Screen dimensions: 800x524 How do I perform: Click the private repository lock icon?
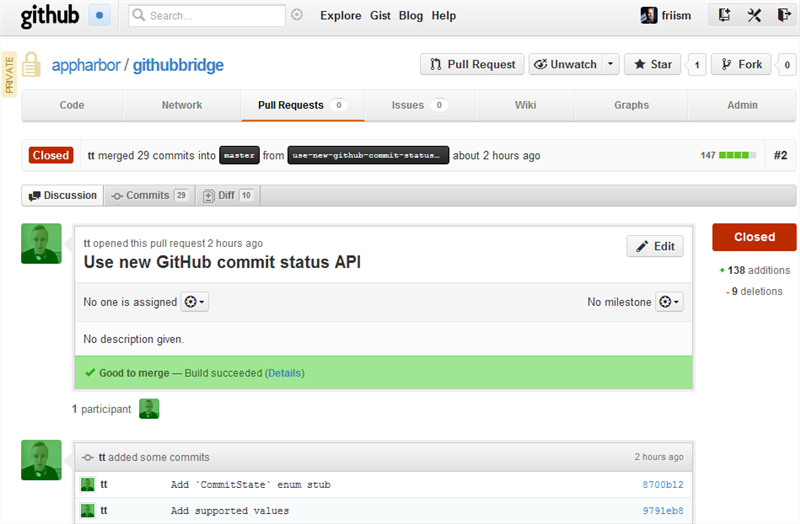click(31, 64)
